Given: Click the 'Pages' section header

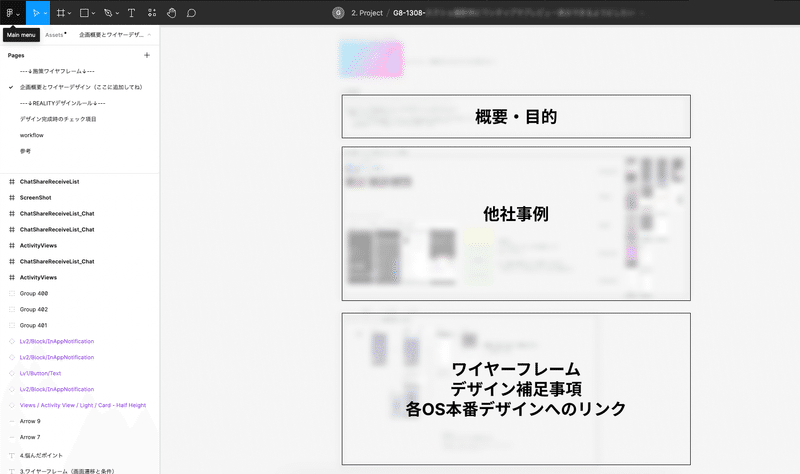Looking at the screenshot, I should pyautogui.click(x=16, y=55).
